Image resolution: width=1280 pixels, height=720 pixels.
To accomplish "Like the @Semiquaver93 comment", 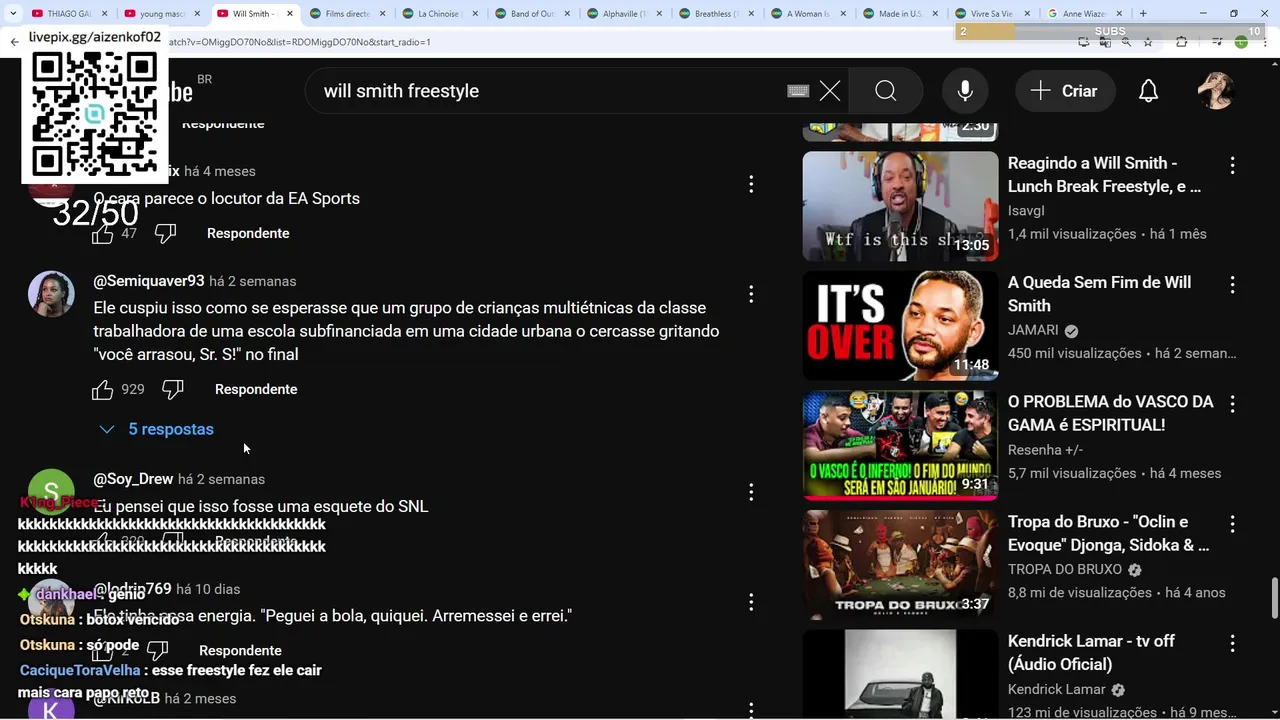I will [103, 390].
